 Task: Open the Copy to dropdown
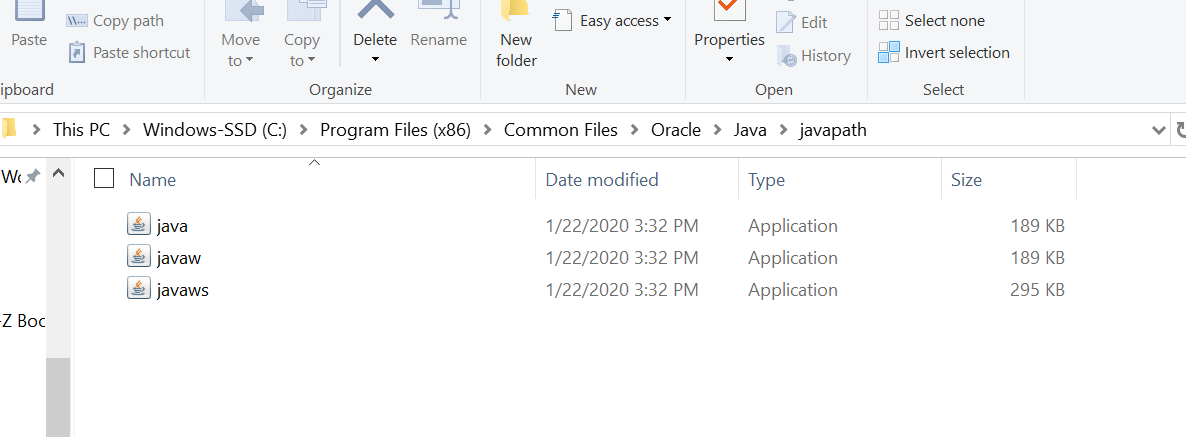(x=301, y=50)
